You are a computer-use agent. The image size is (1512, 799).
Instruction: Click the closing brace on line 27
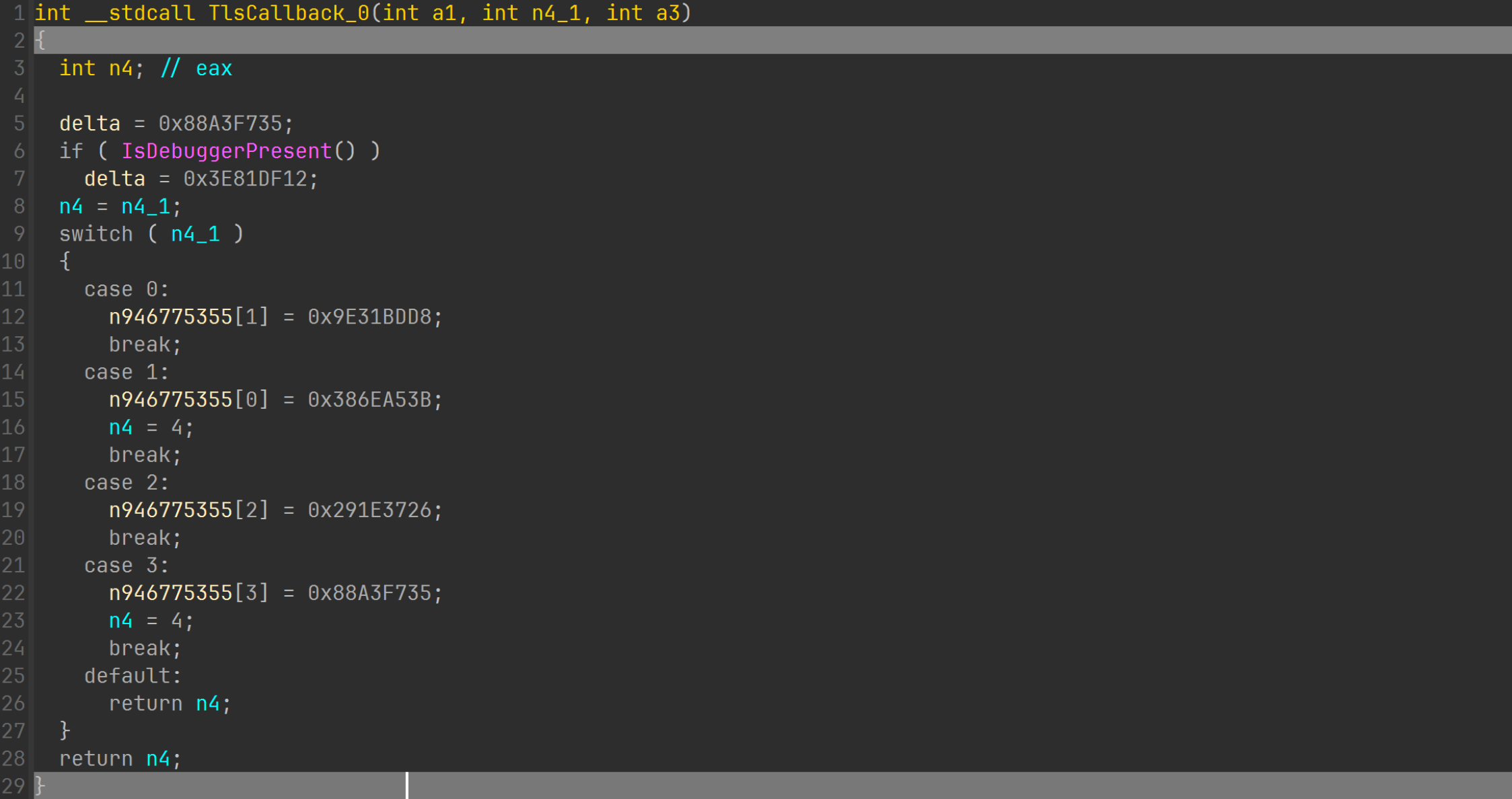(x=65, y=731)
